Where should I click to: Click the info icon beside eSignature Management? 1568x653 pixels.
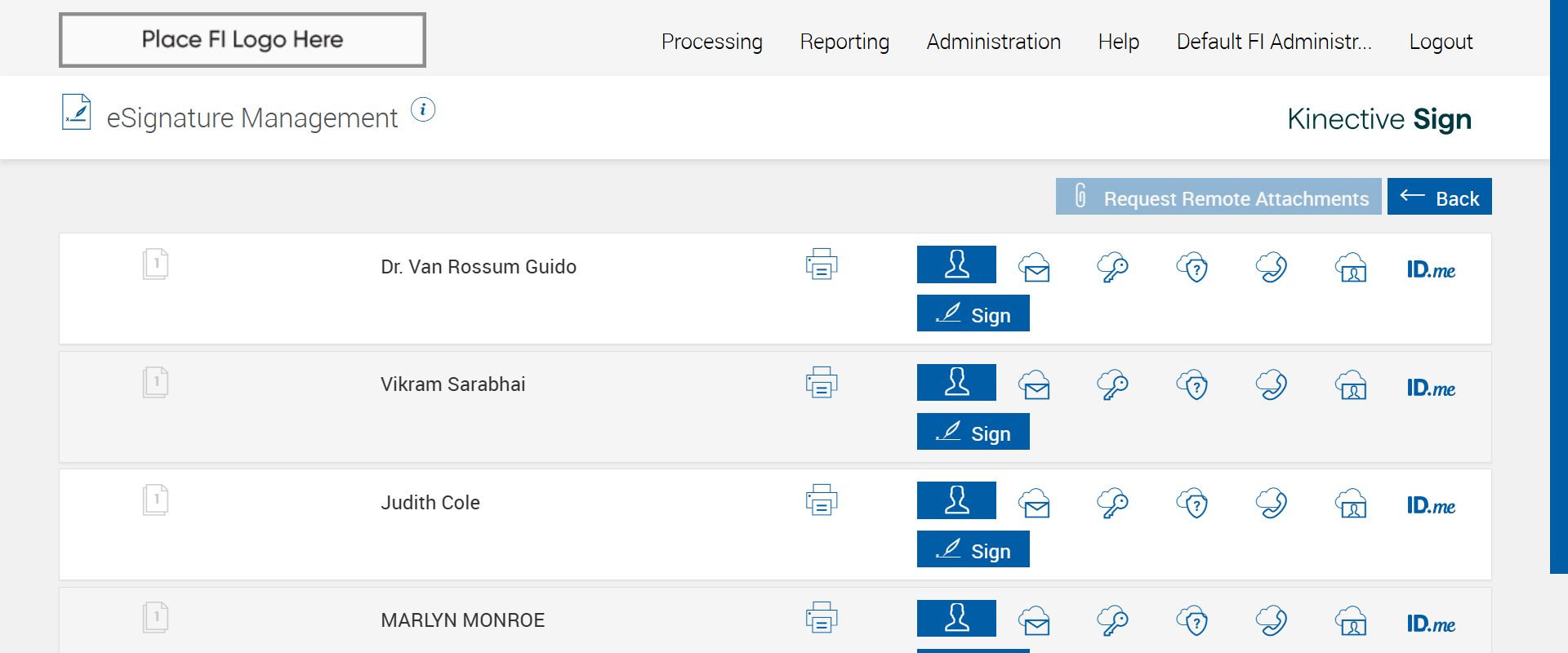click(423, 109)
